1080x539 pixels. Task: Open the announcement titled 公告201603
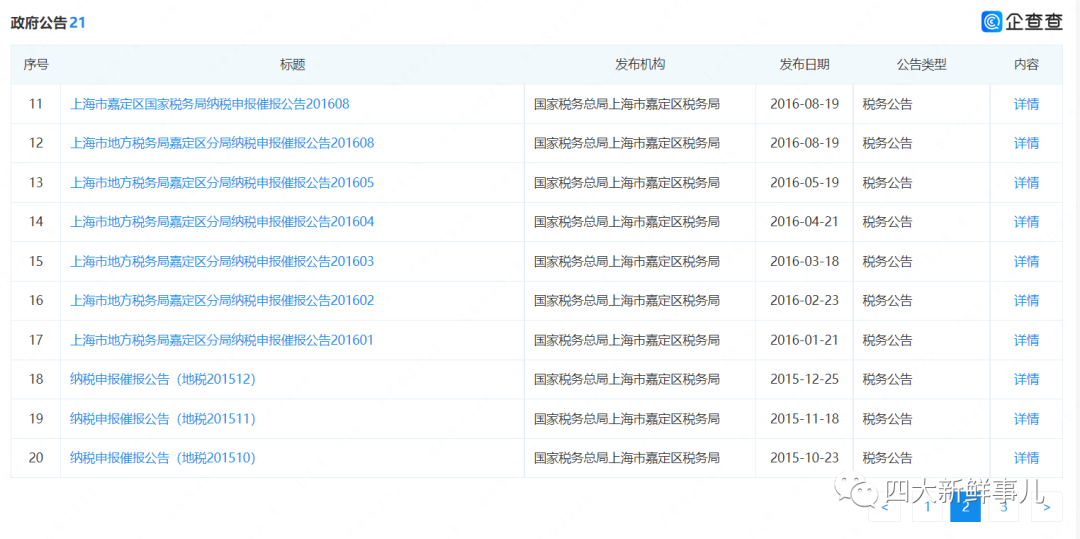coord(222,262)
